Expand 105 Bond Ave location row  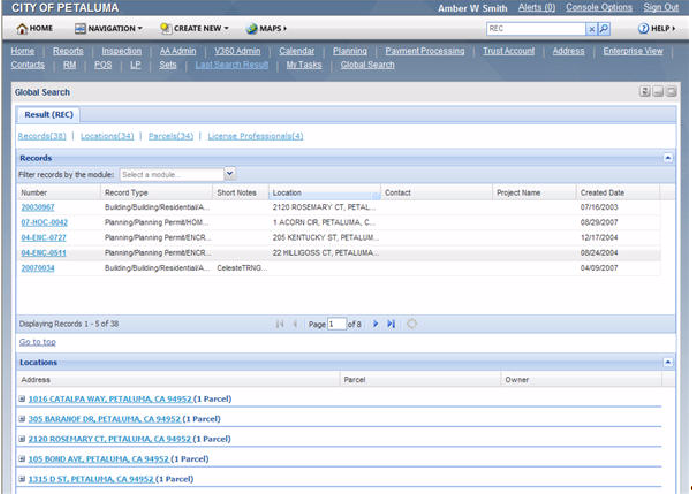[22, 459]
